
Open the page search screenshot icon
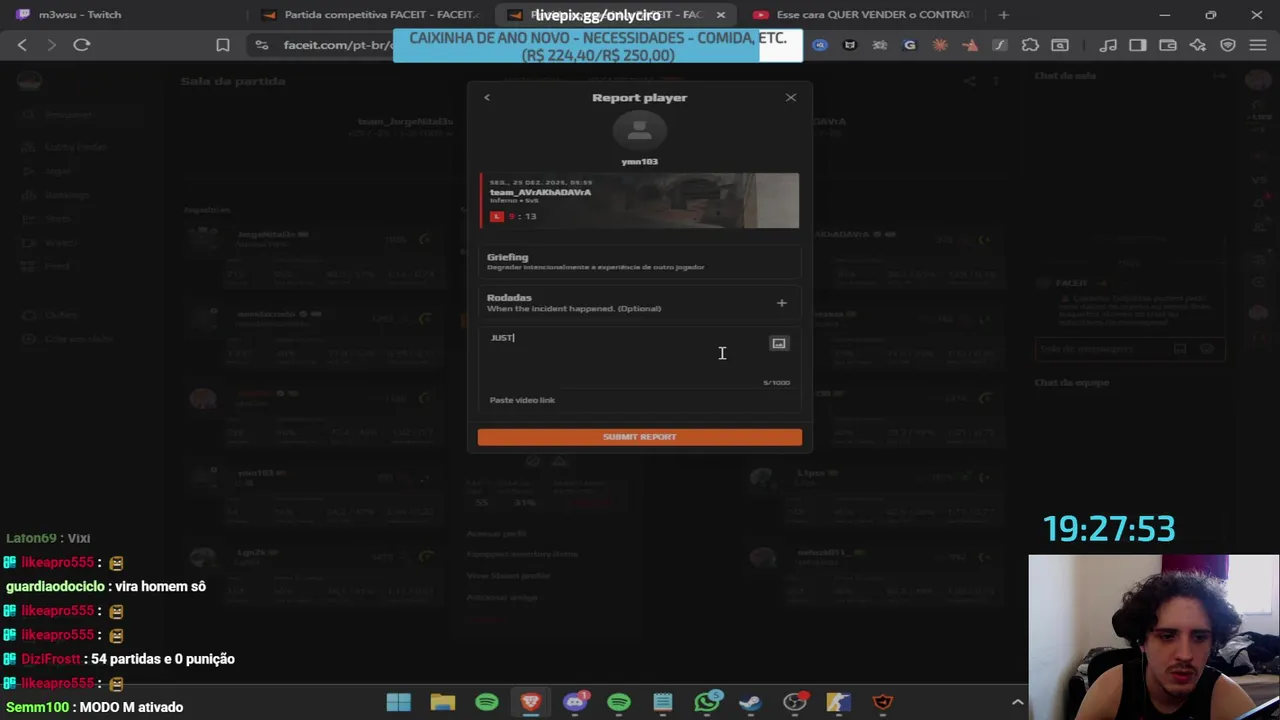(x=1060, y=45)
